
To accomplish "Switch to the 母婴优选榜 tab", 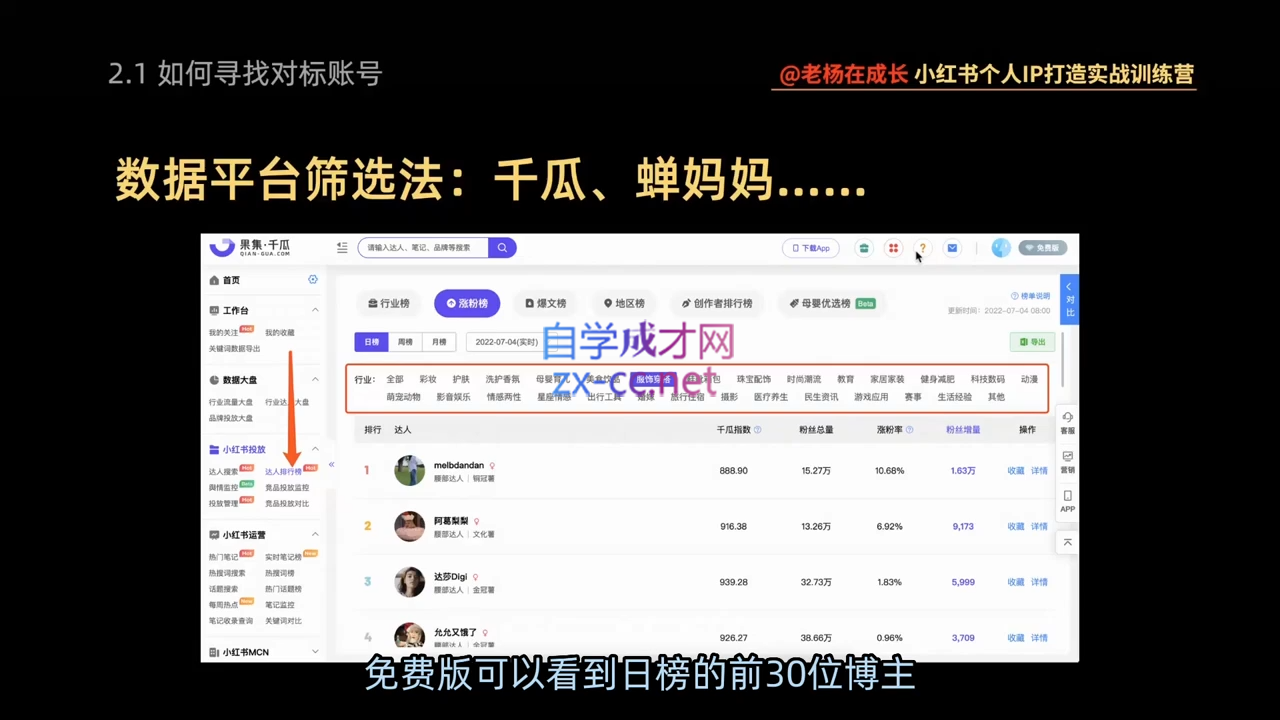I will (832, 303).
